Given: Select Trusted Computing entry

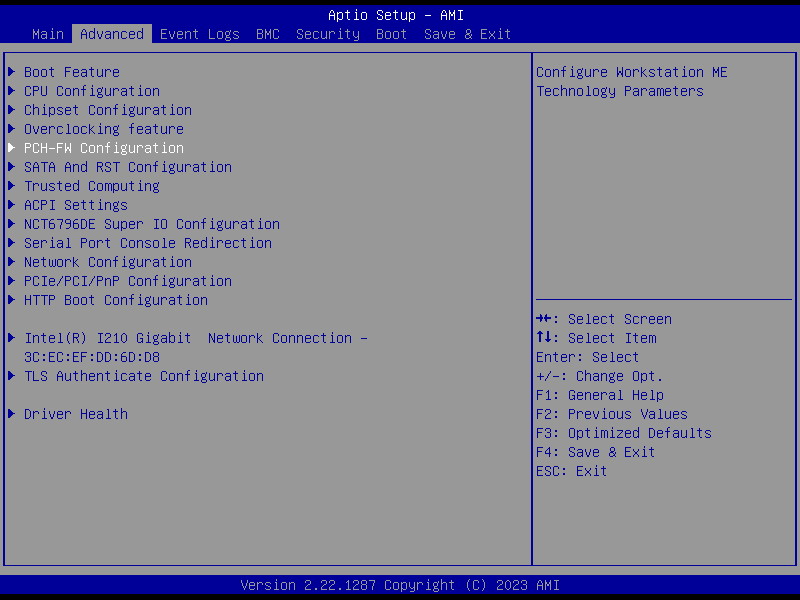Looking at the screenshot, I should click(x=92, y=186).
